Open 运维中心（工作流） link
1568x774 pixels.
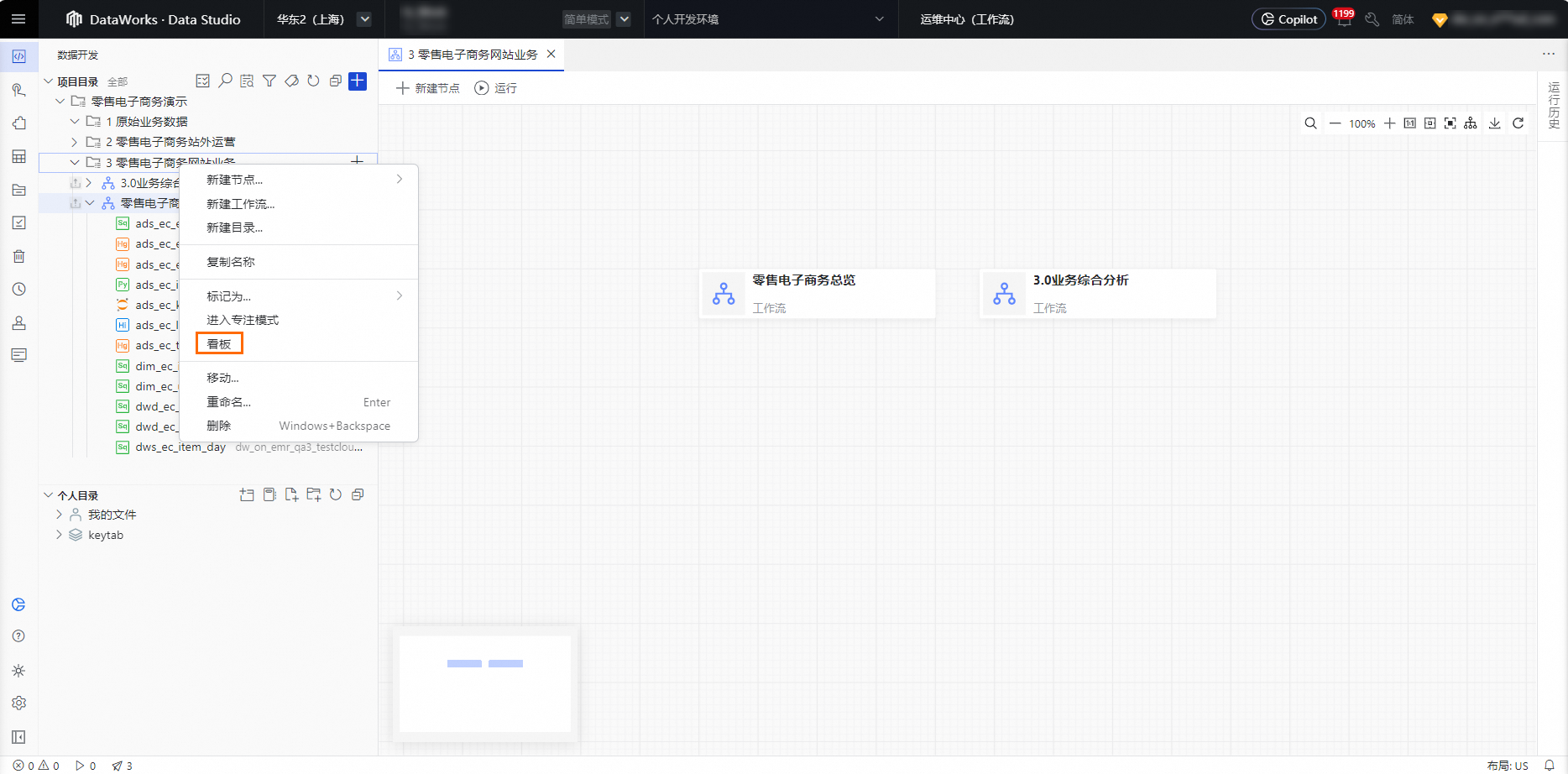pyautogui.click(x=967, y=19)
